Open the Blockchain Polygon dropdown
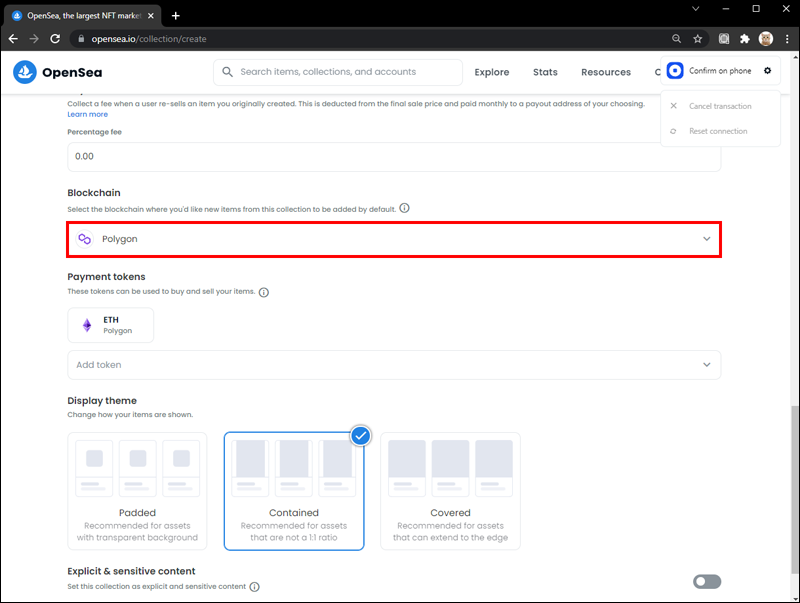 pyautogui.click(x=394, y=239)
